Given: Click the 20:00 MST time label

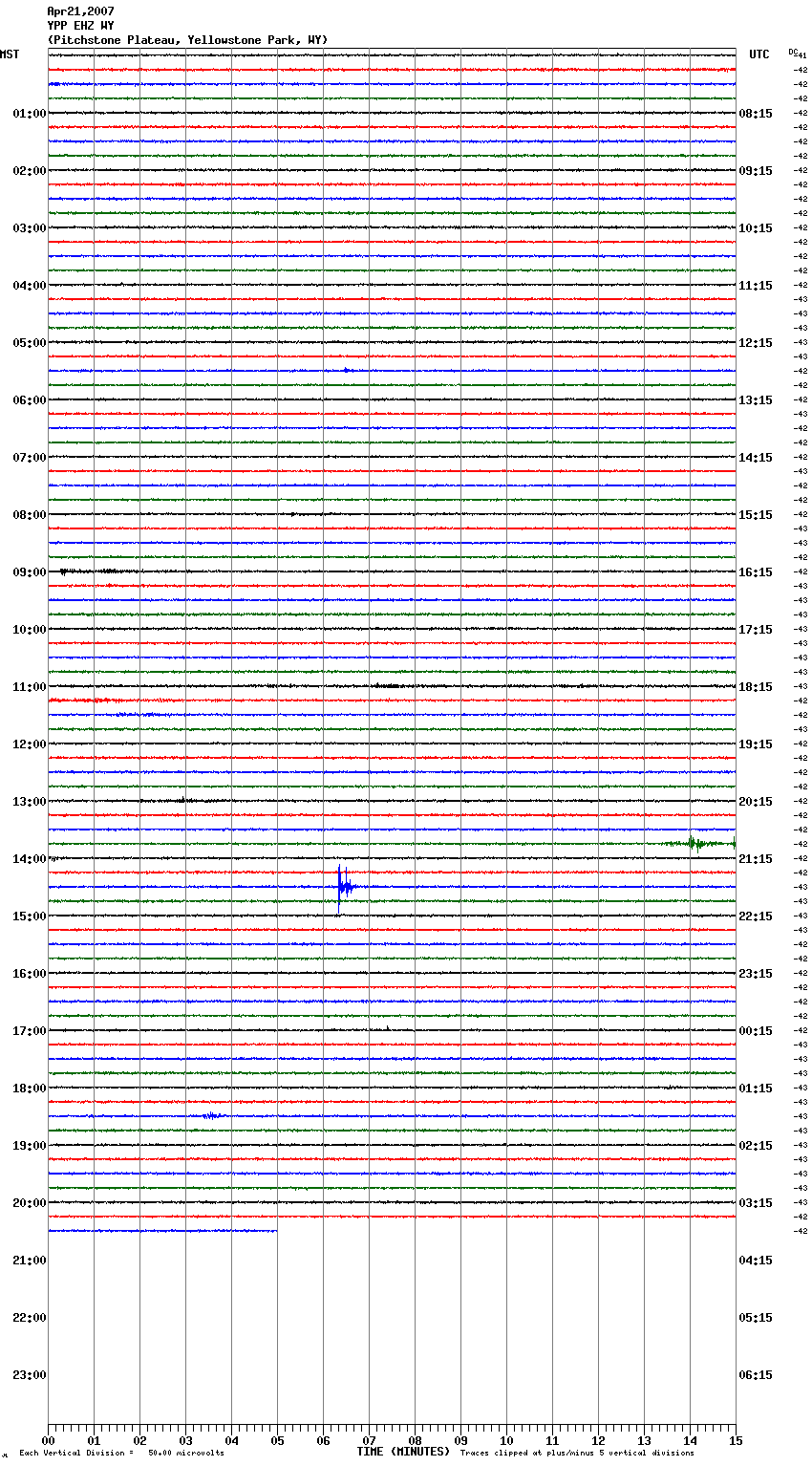Looking at the screenshot, I should [30, 1203].
